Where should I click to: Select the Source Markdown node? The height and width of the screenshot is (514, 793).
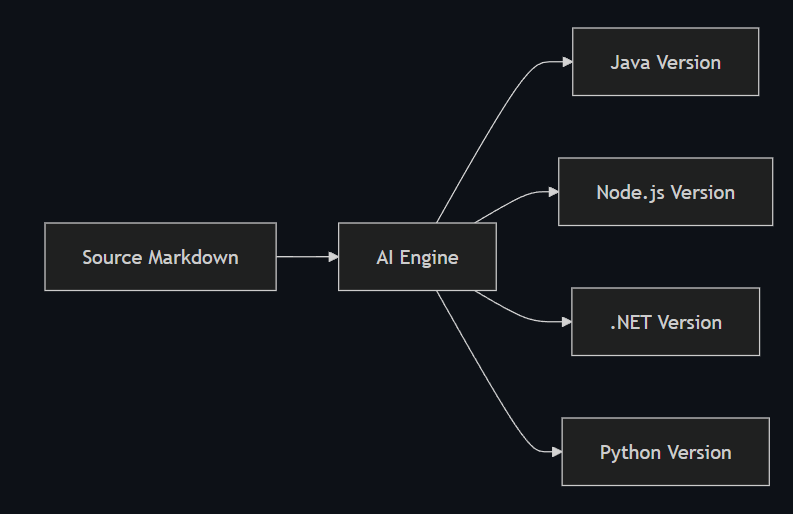pyautogui.click(x=160, y=256)
